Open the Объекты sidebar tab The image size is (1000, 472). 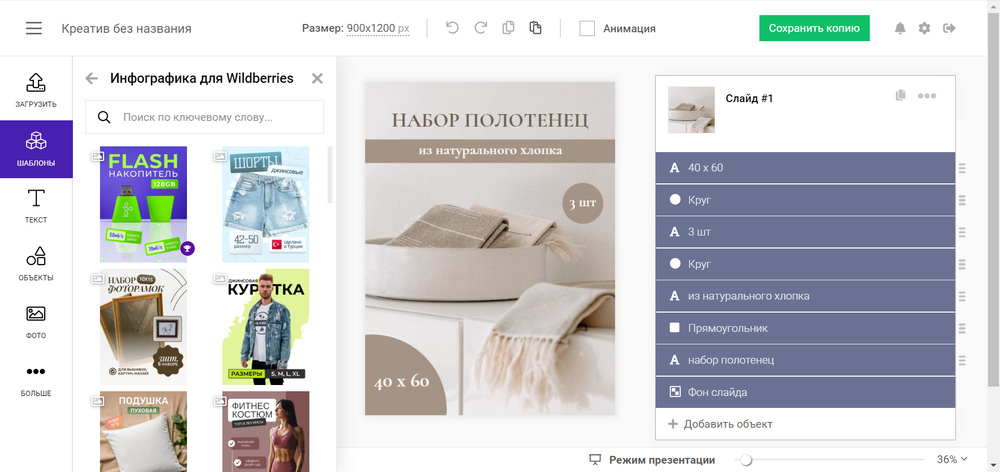coord(36,262)
